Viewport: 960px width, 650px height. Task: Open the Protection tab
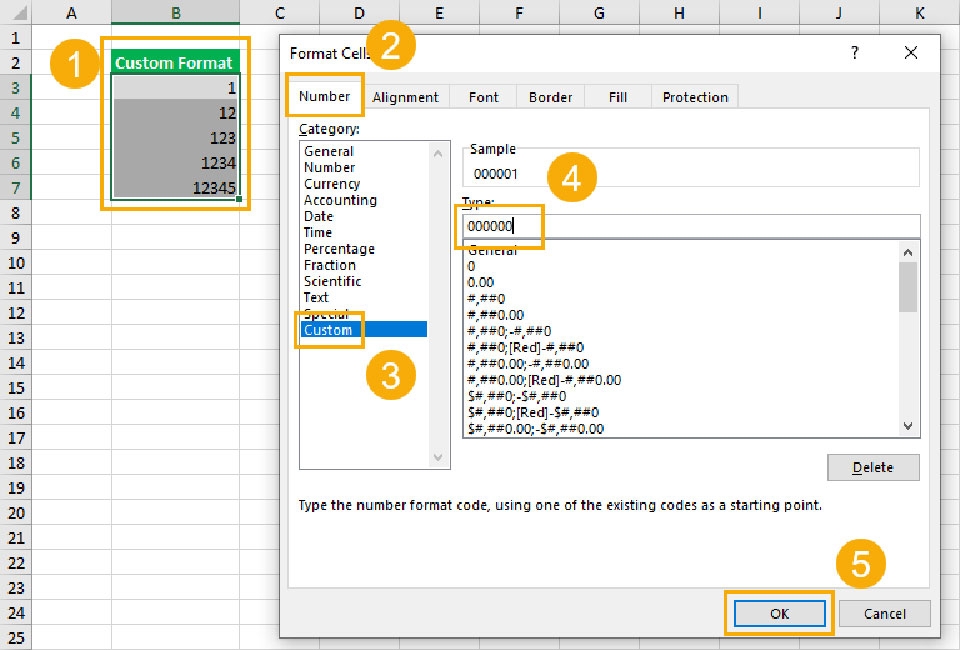(x=695, y=97)
